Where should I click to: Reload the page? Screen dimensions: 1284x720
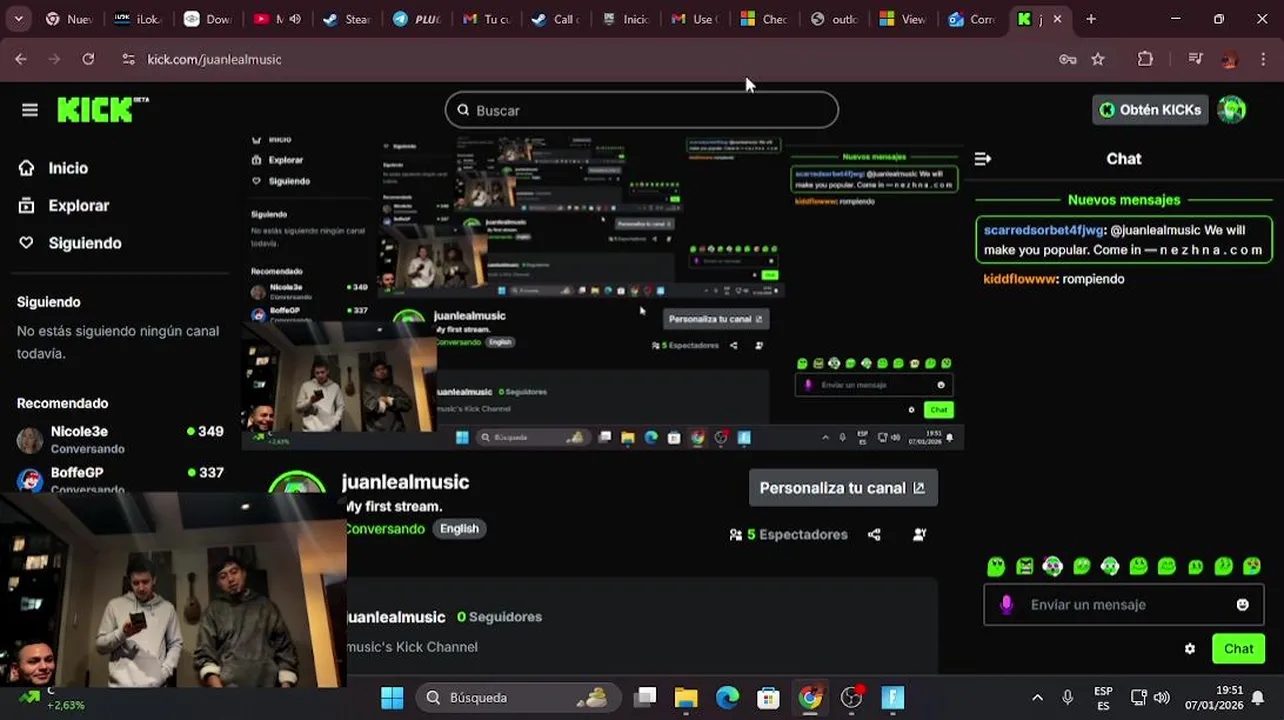point(88,59)
